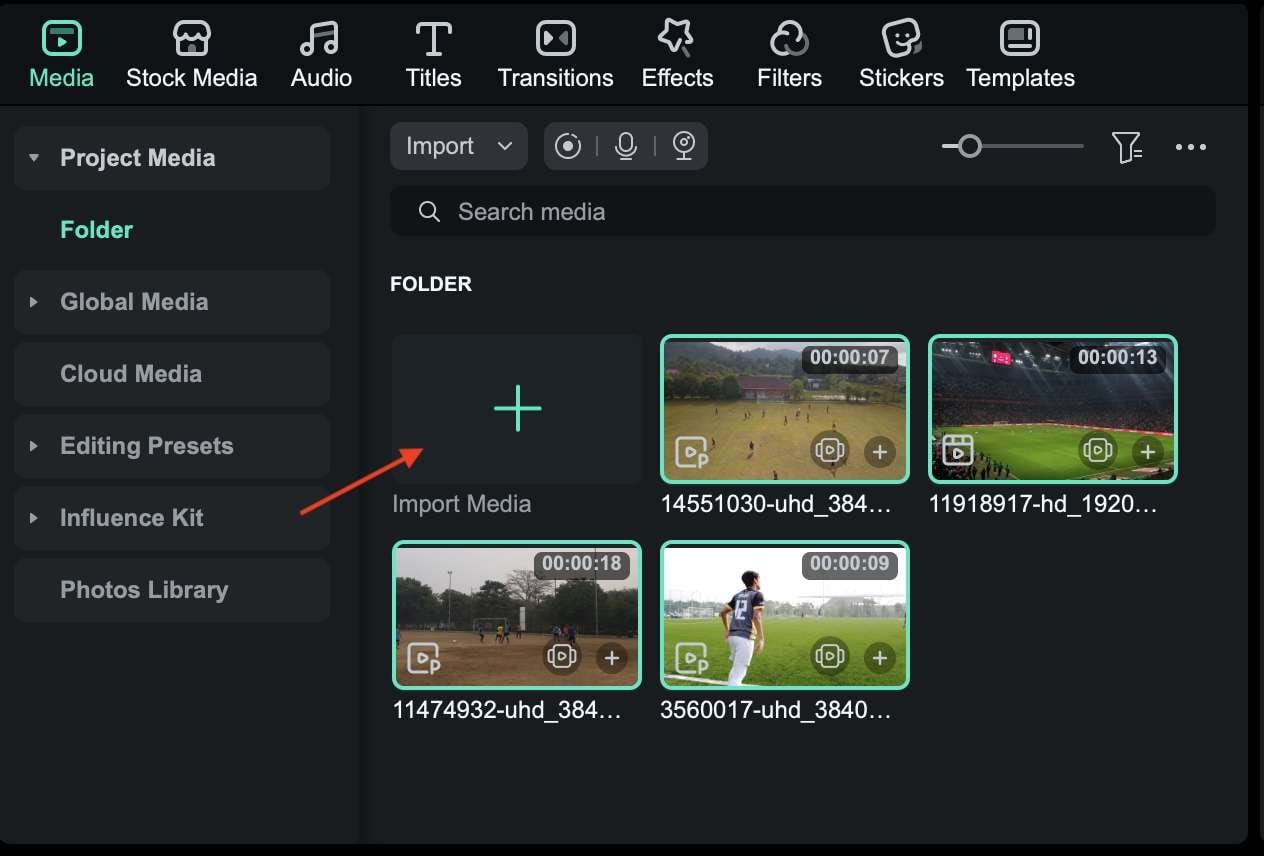Open the Stock Media tab
The image size is (1264, 856).
pos(192,56)
